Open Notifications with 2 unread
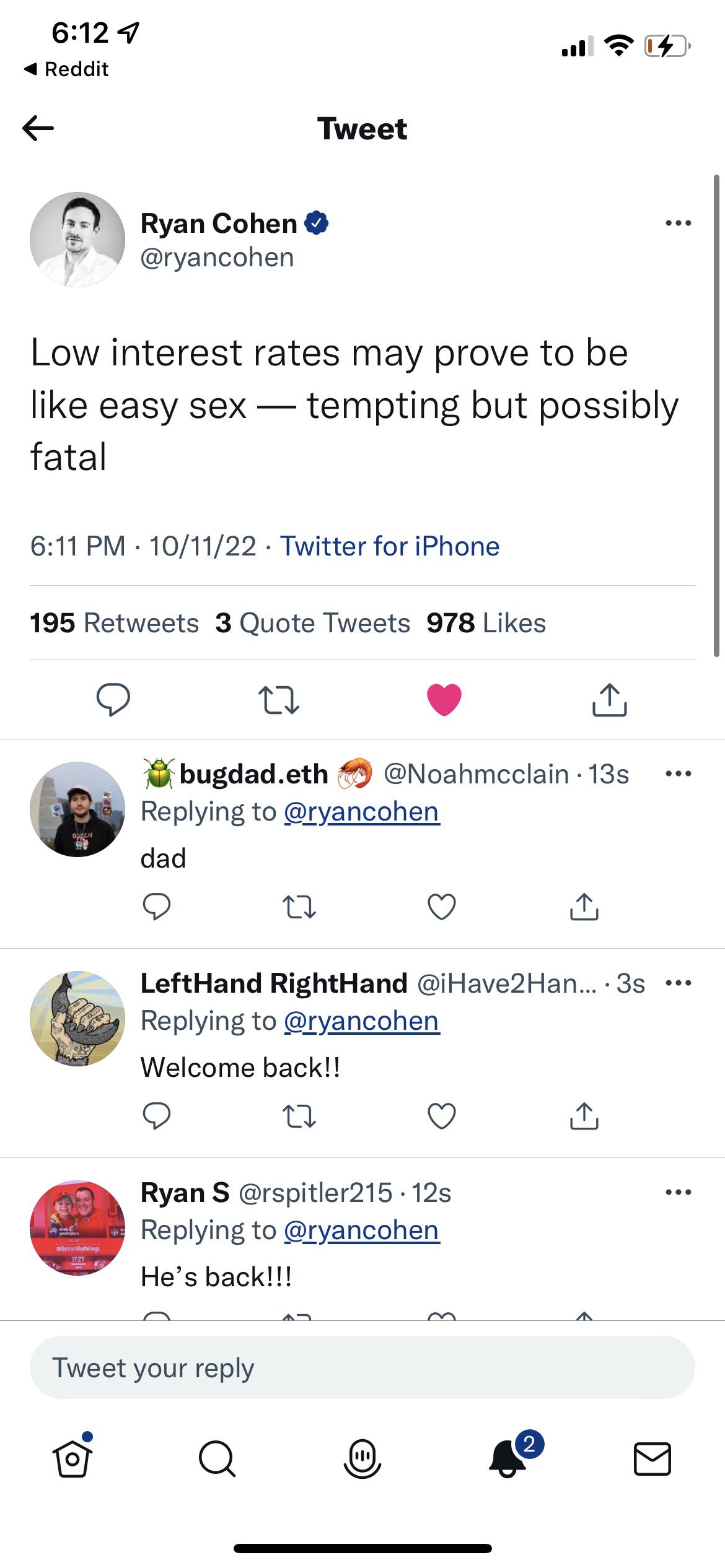The image size is (725, 1568). (x=508, y=1458)
